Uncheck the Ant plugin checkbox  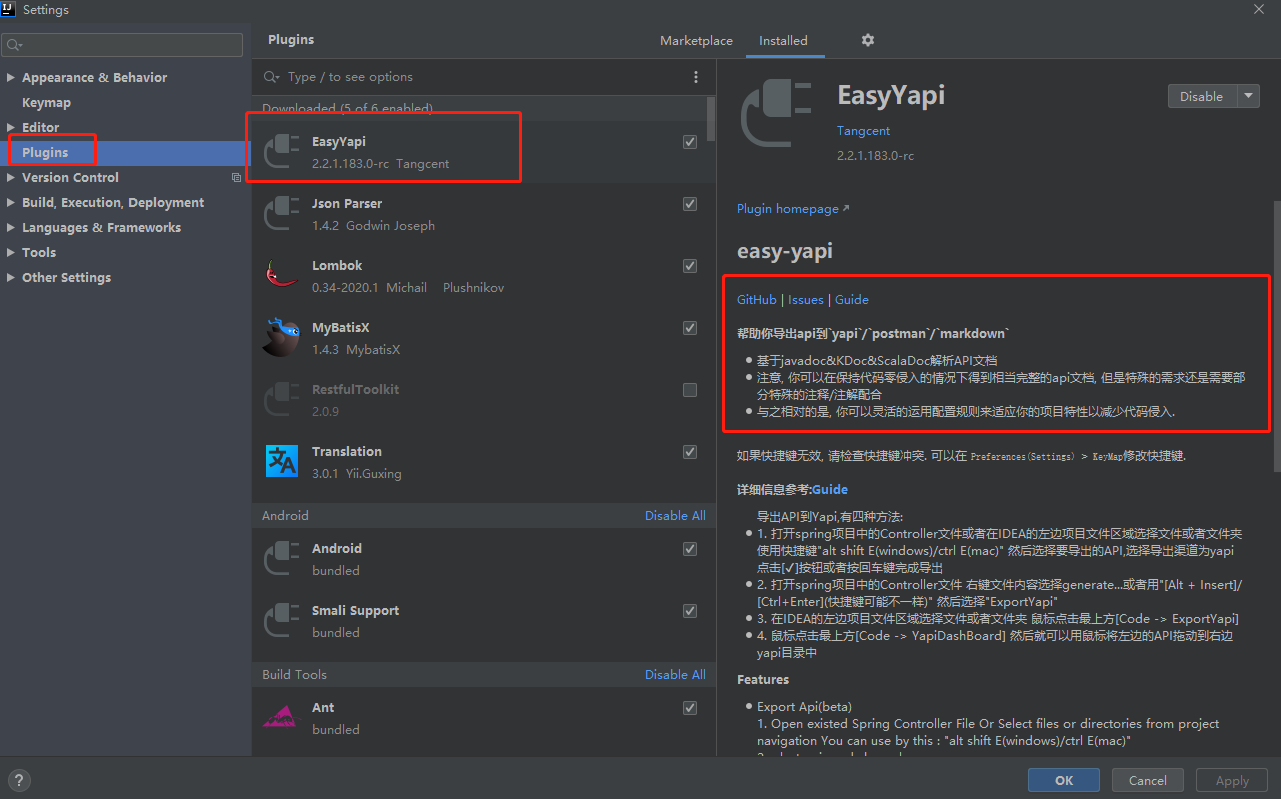pyautogui.click(x=690, y=708)
